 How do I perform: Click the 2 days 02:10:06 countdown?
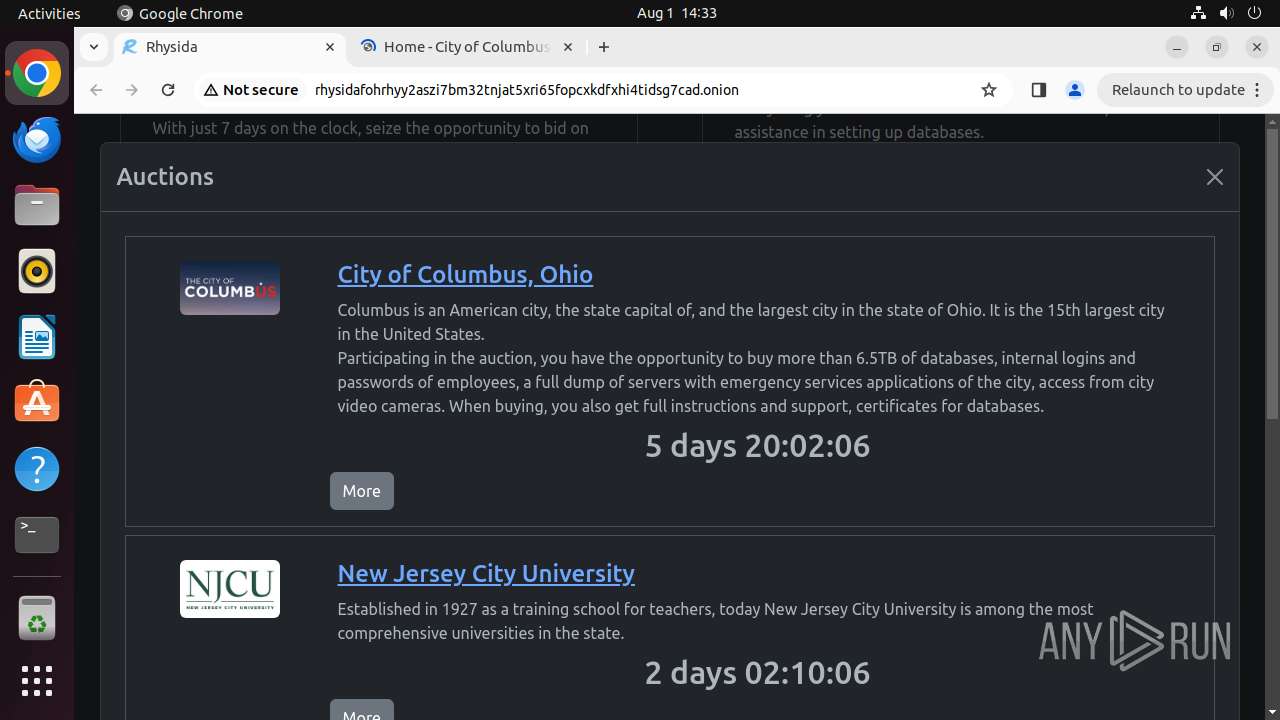757,673
